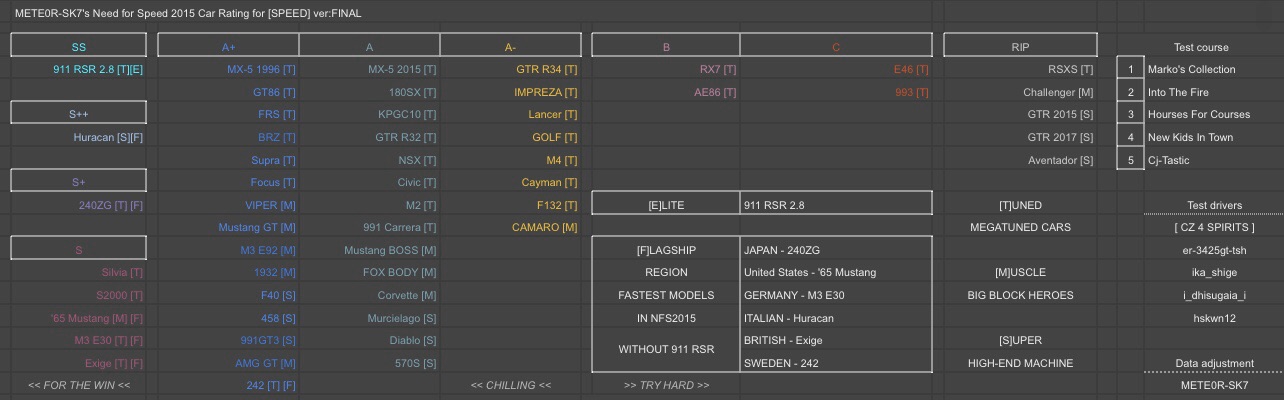
Task: Select the 'GERMANY - M3 E30' cell
Action: pos(836,295)
